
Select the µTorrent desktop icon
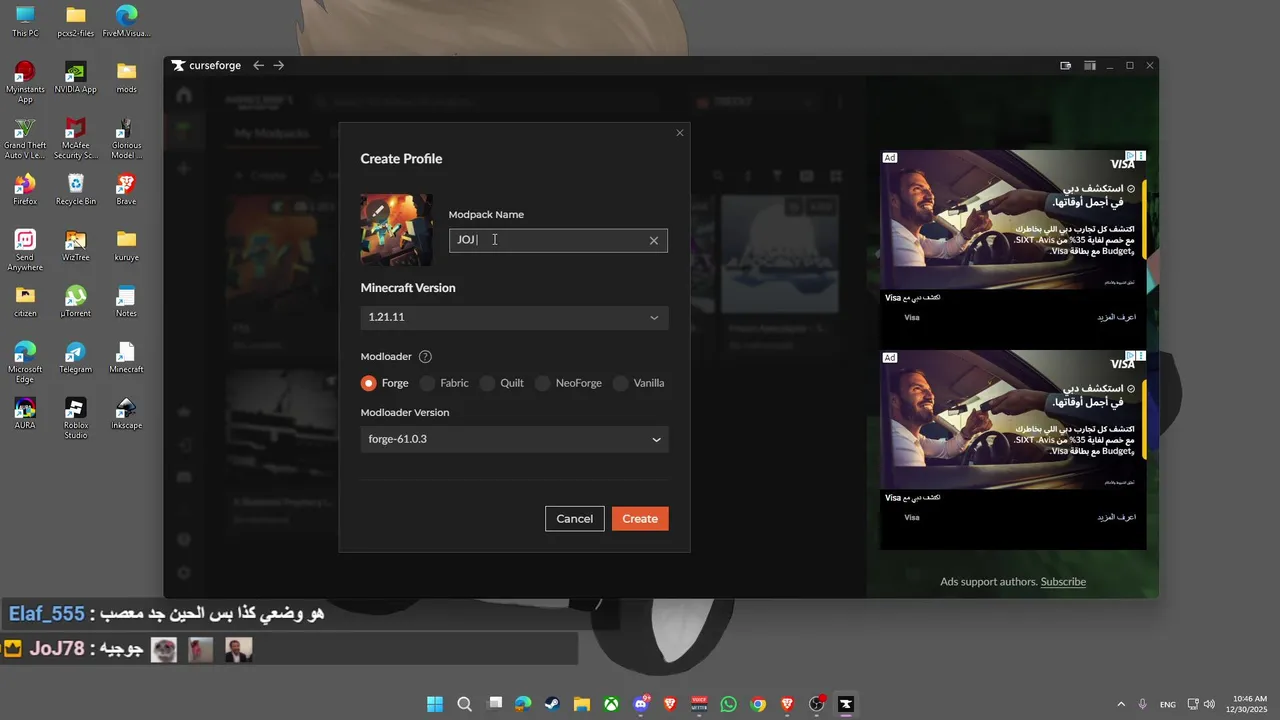coord(75,301)
